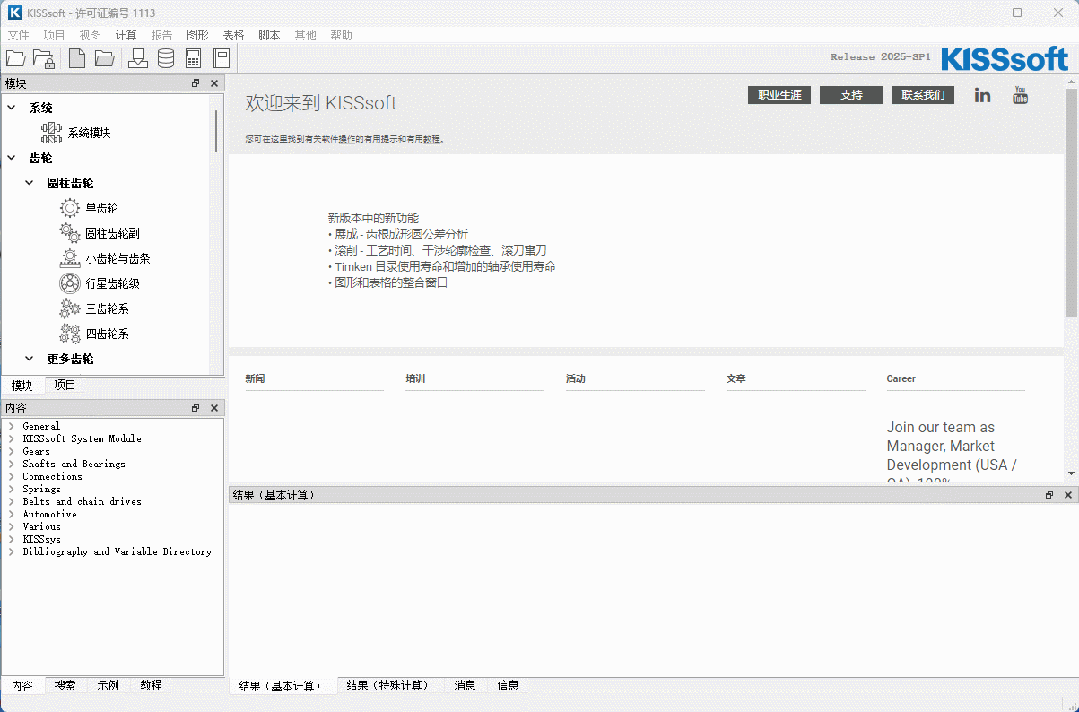Image resolution: width=1079 pixels, height=712 pixels.
Task: Select the 行星齿轮级 planetary icon
Action: (70, 283)
